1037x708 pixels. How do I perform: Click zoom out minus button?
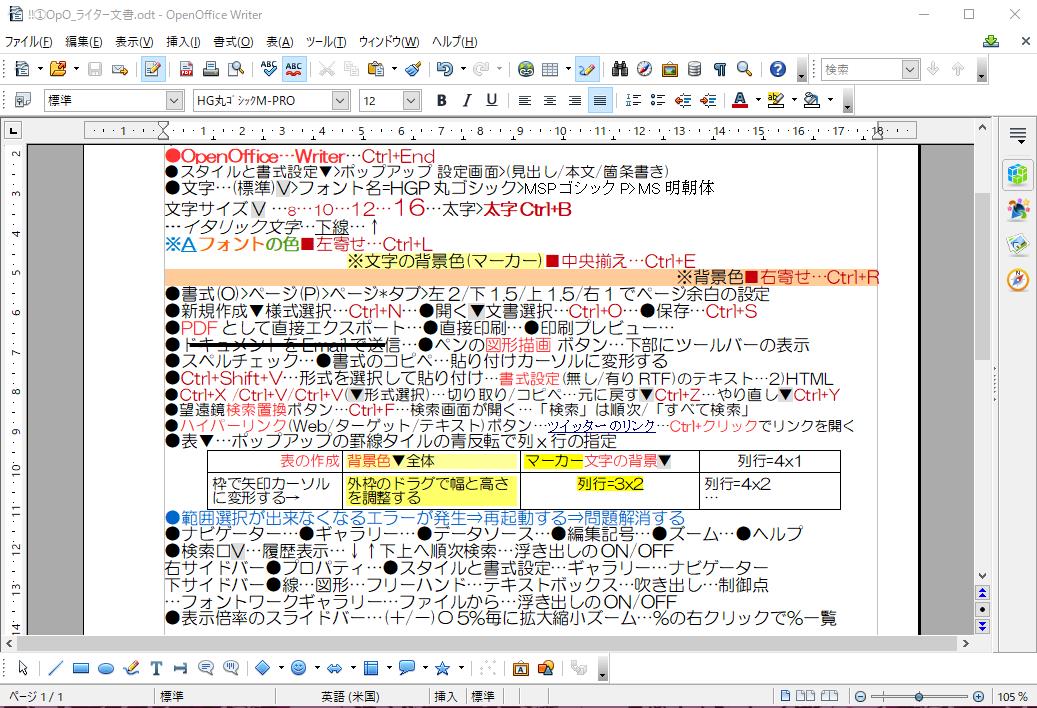(x=860, y=697)
